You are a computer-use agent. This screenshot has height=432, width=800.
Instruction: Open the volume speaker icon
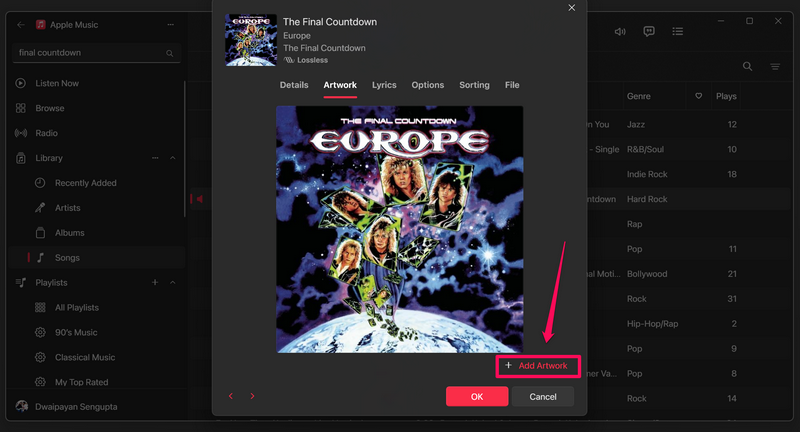pyautogui.click(x=620, y=32)
